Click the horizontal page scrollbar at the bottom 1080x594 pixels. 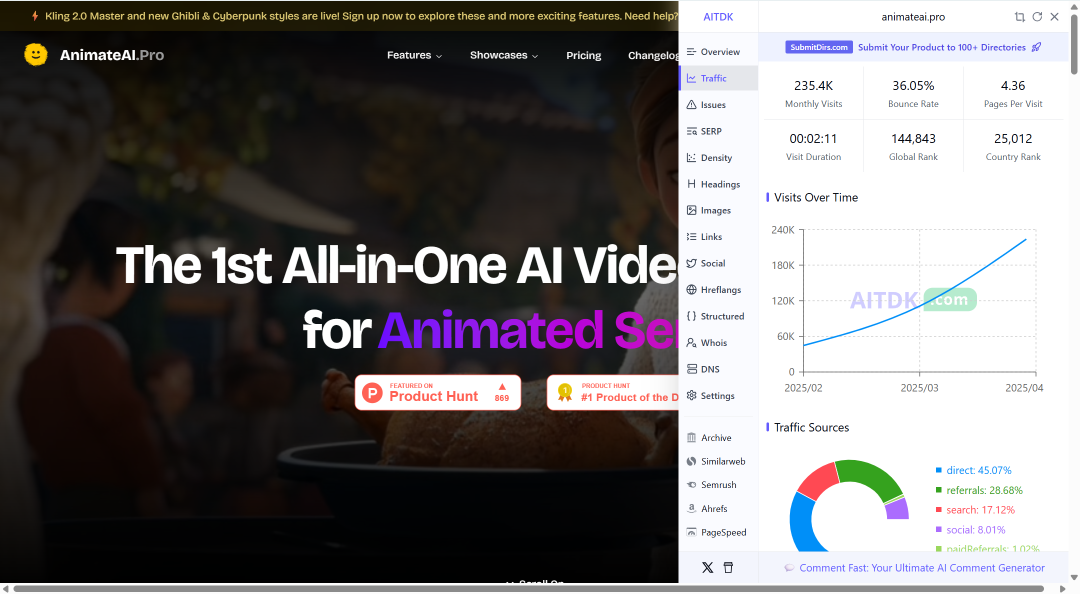pyautogui.click(x=530, y=588)
